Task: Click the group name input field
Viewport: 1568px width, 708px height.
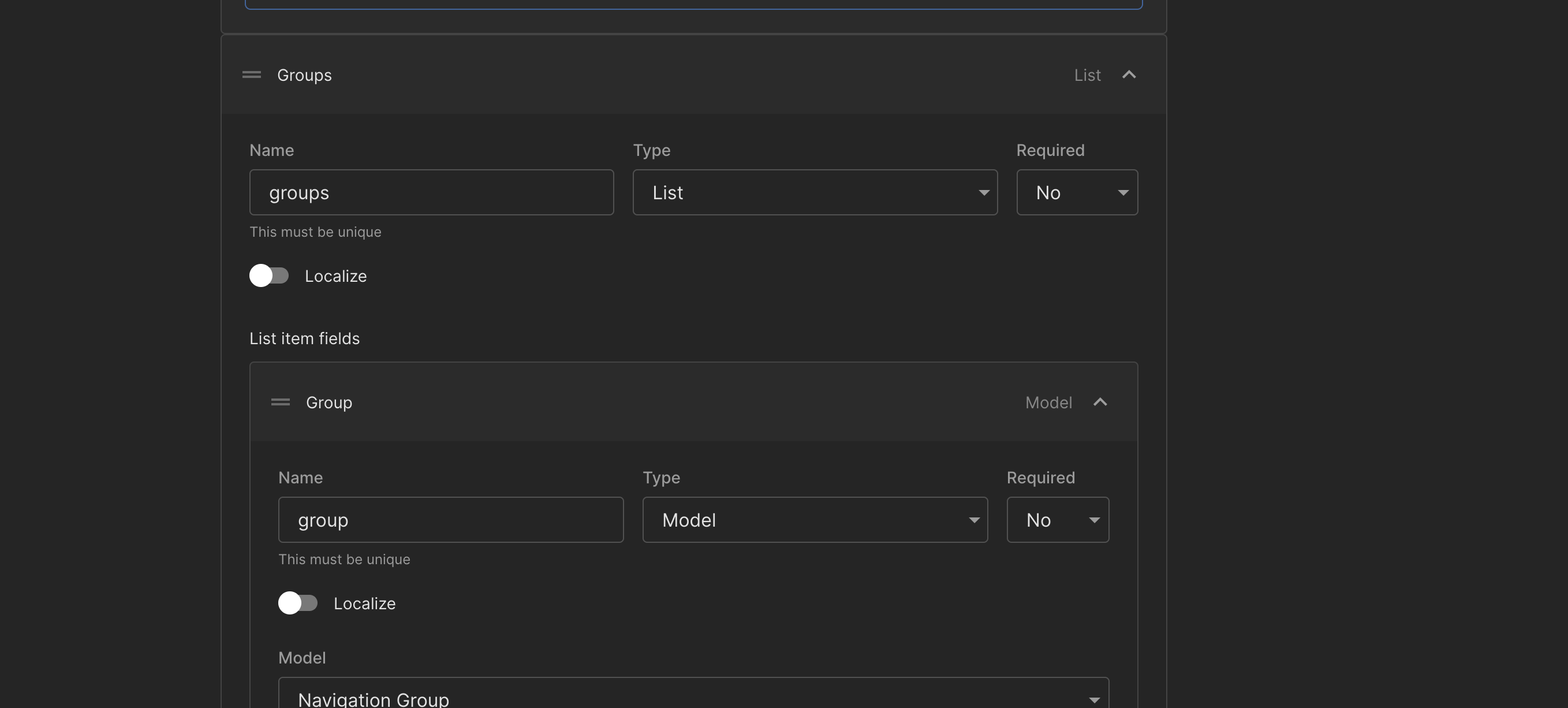Action: (x=450, y=520)
